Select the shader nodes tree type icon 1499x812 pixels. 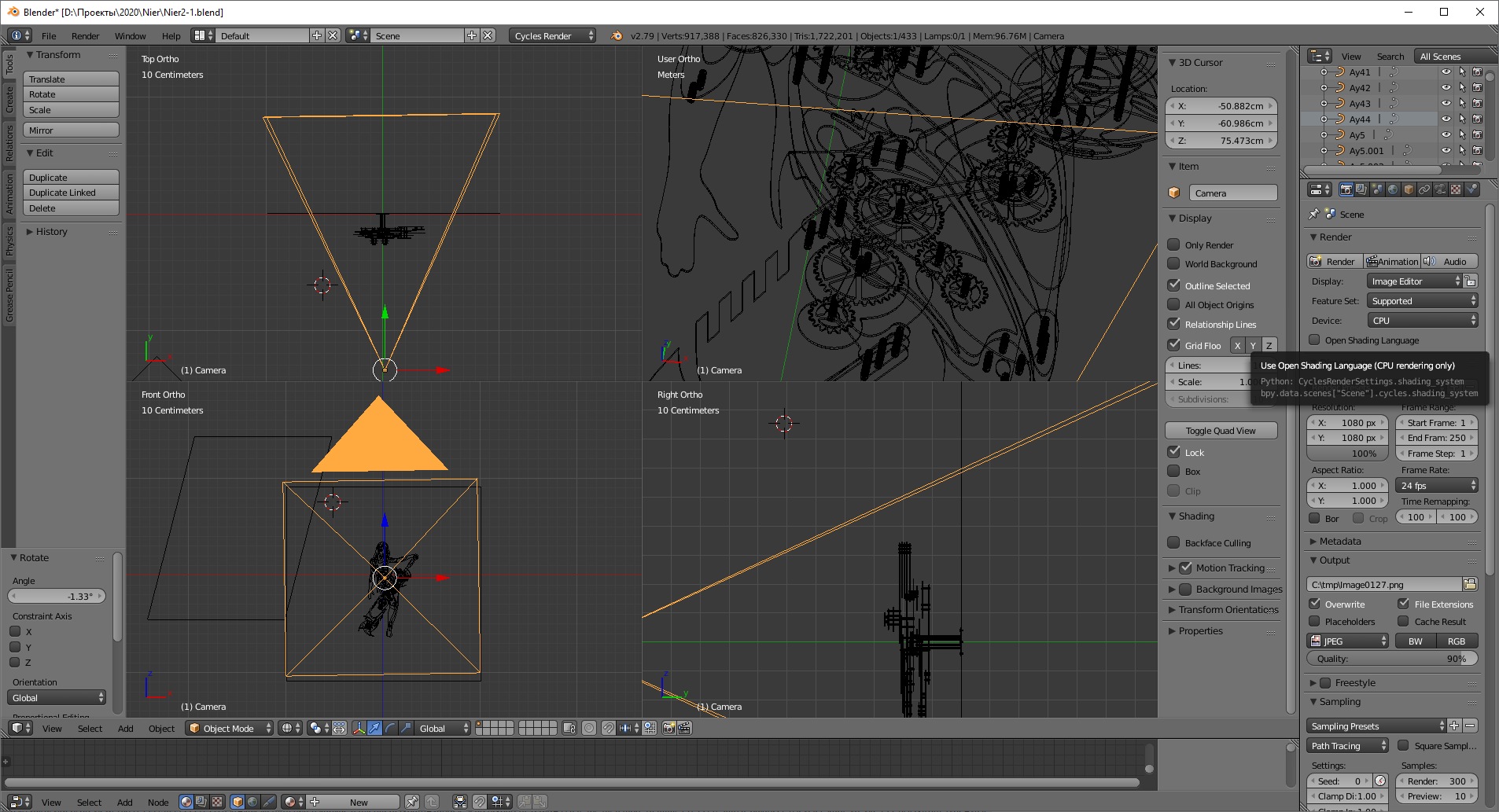tap(186, 802)
